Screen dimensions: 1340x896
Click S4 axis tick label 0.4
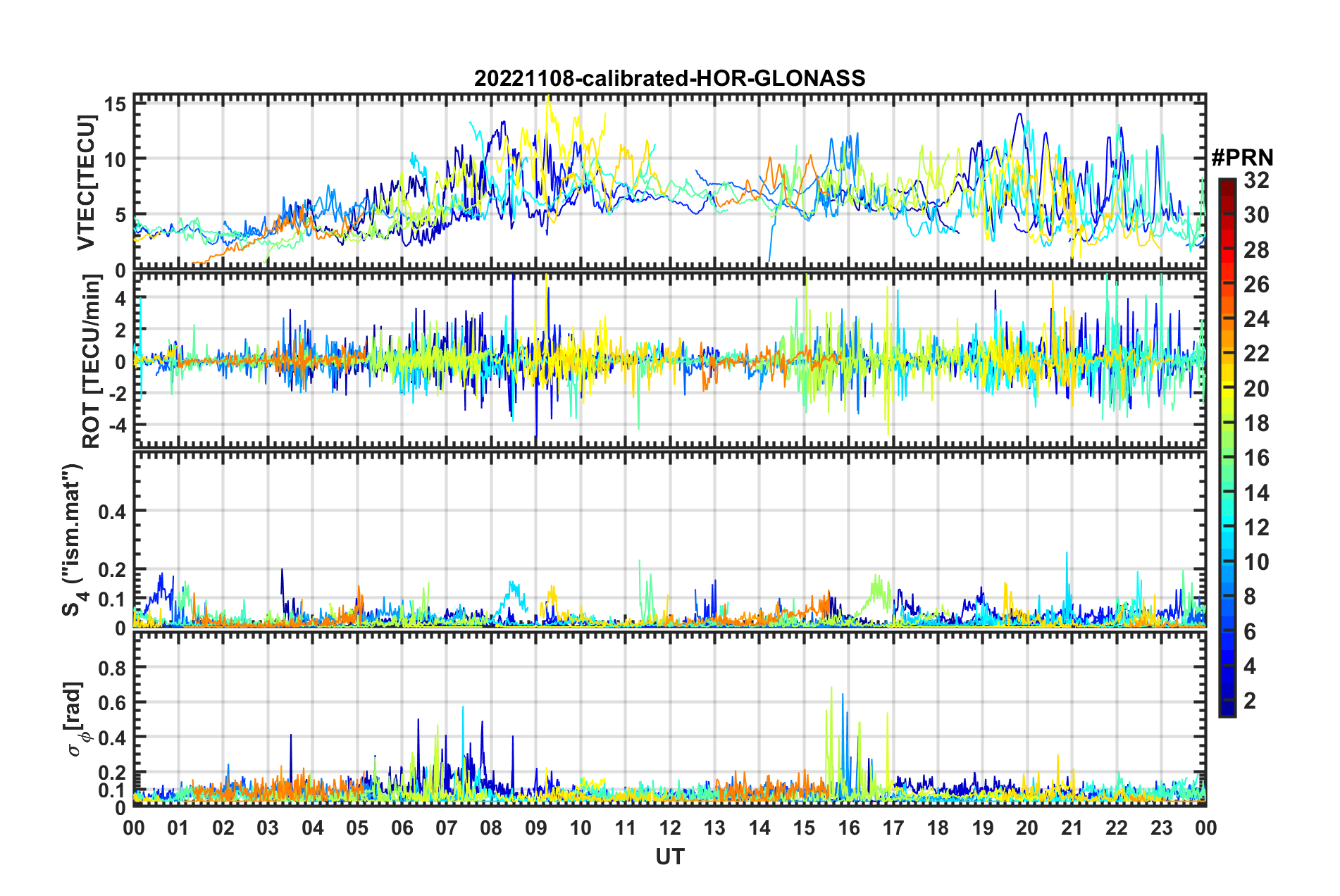click(113, 511)
